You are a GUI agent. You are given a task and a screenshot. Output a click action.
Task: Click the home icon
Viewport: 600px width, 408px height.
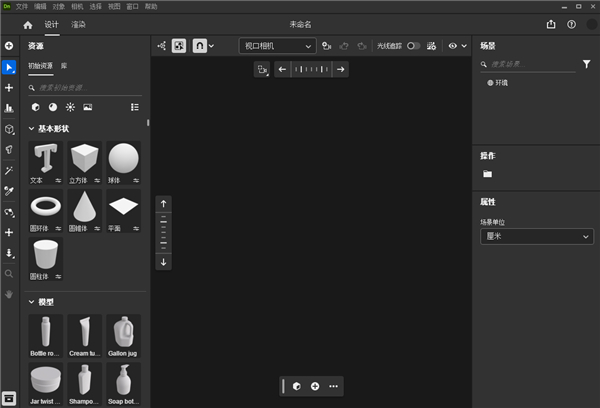pos(28,25)
